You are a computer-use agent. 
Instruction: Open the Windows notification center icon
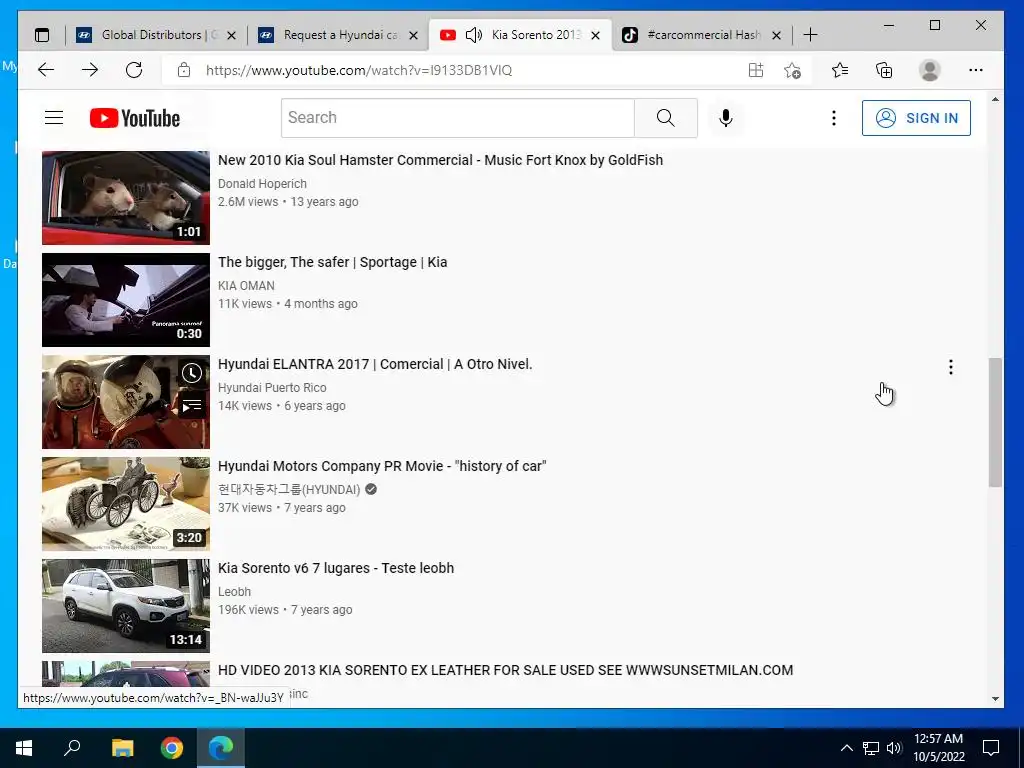[991, 748]
